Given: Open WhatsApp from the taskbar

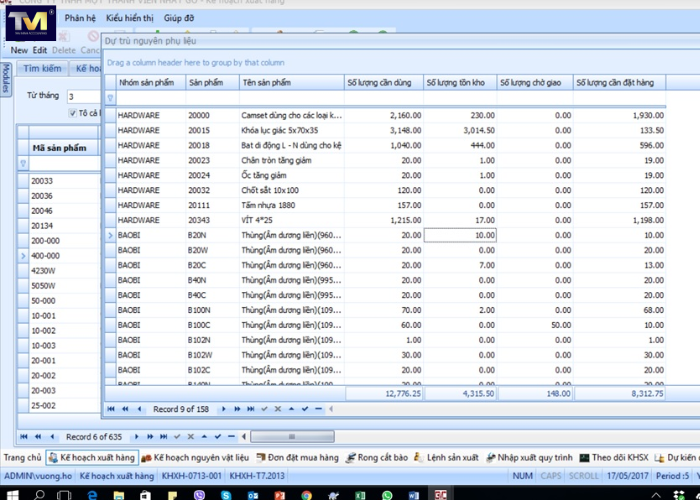Looking at the screenshot, I should 387,494.
